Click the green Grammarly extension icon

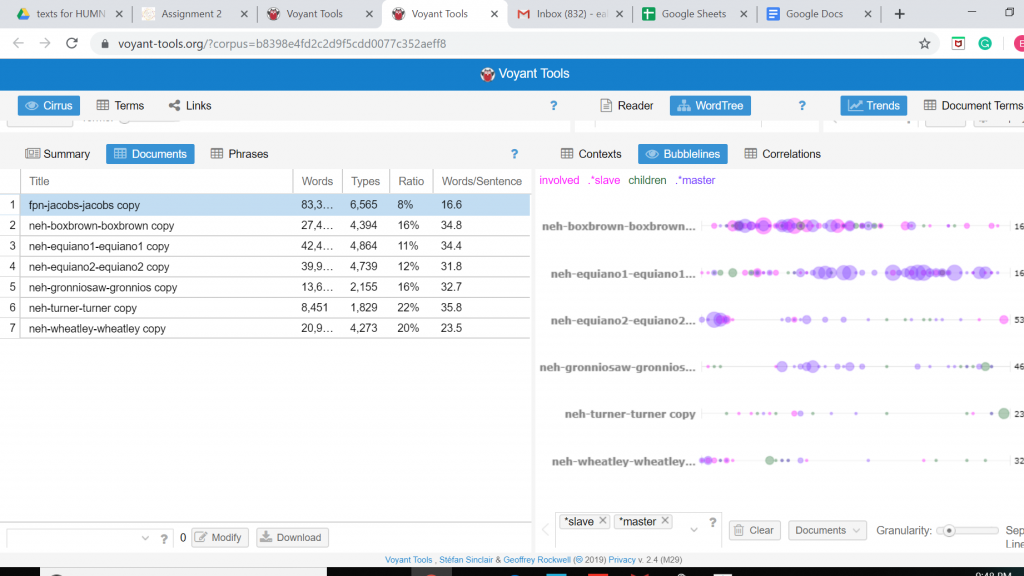click(x=985, y=44)
